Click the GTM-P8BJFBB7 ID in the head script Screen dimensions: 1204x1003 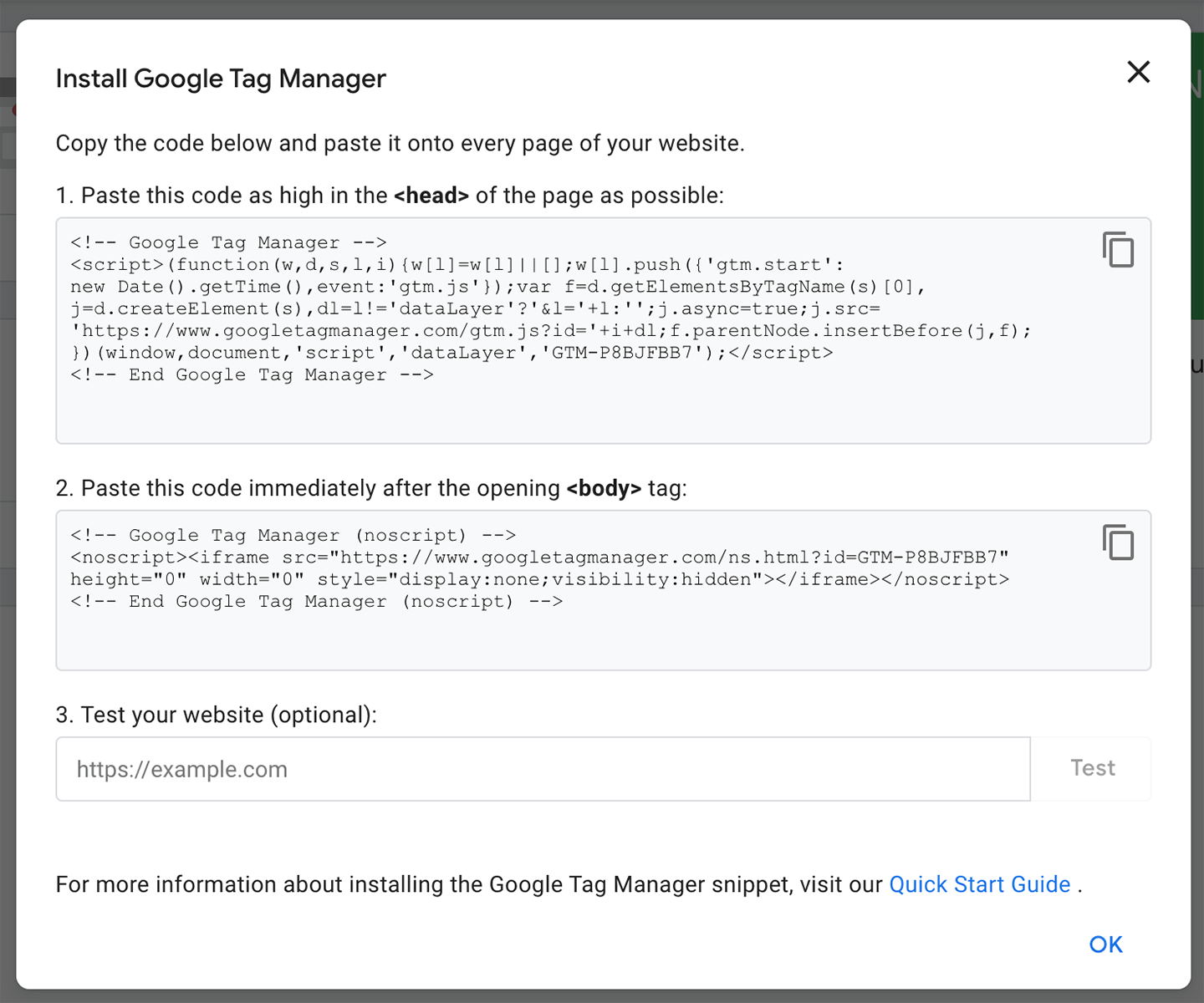[x=622, y=353]
